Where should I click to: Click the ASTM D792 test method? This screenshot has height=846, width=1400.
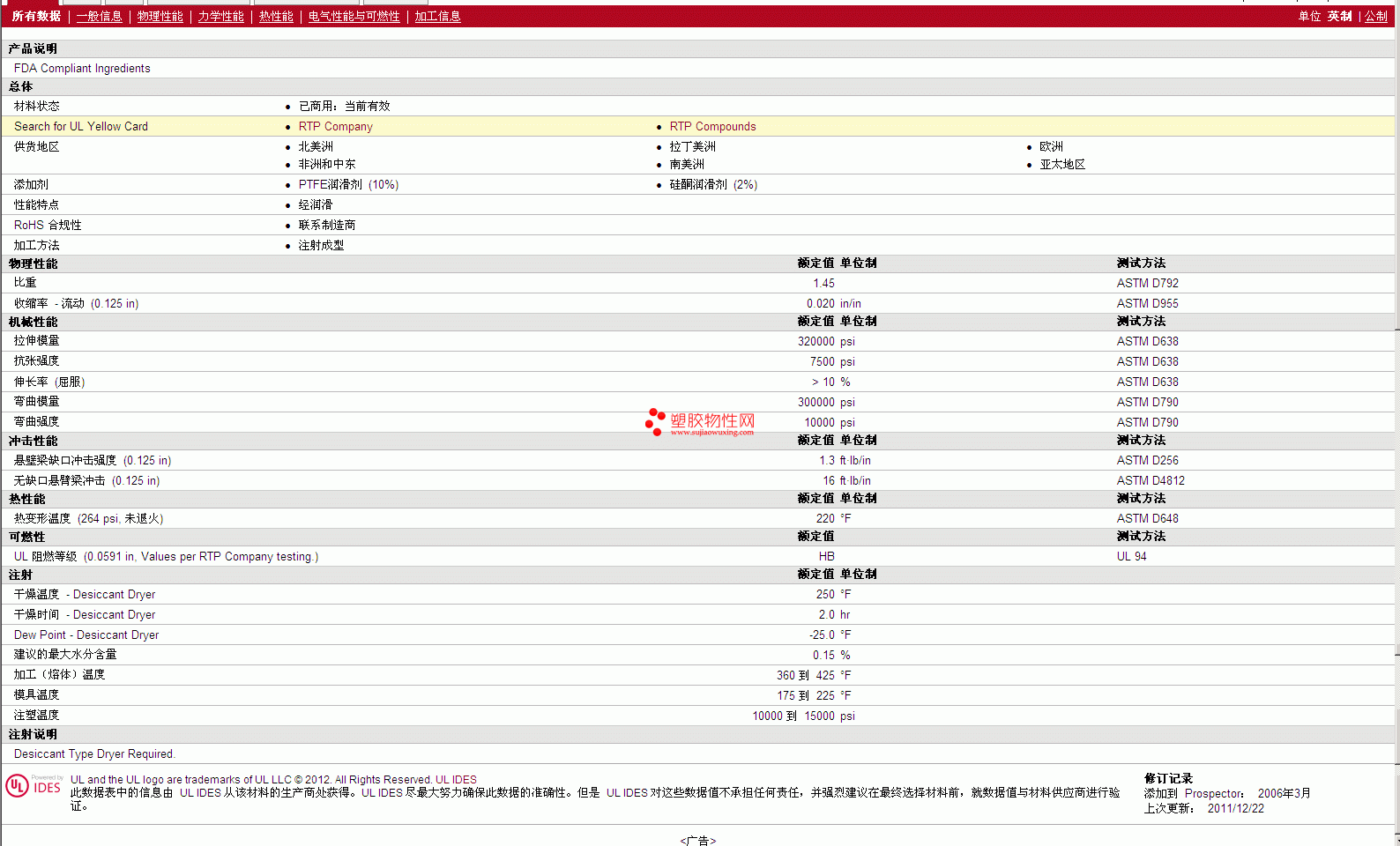[x=1147, y=283]
